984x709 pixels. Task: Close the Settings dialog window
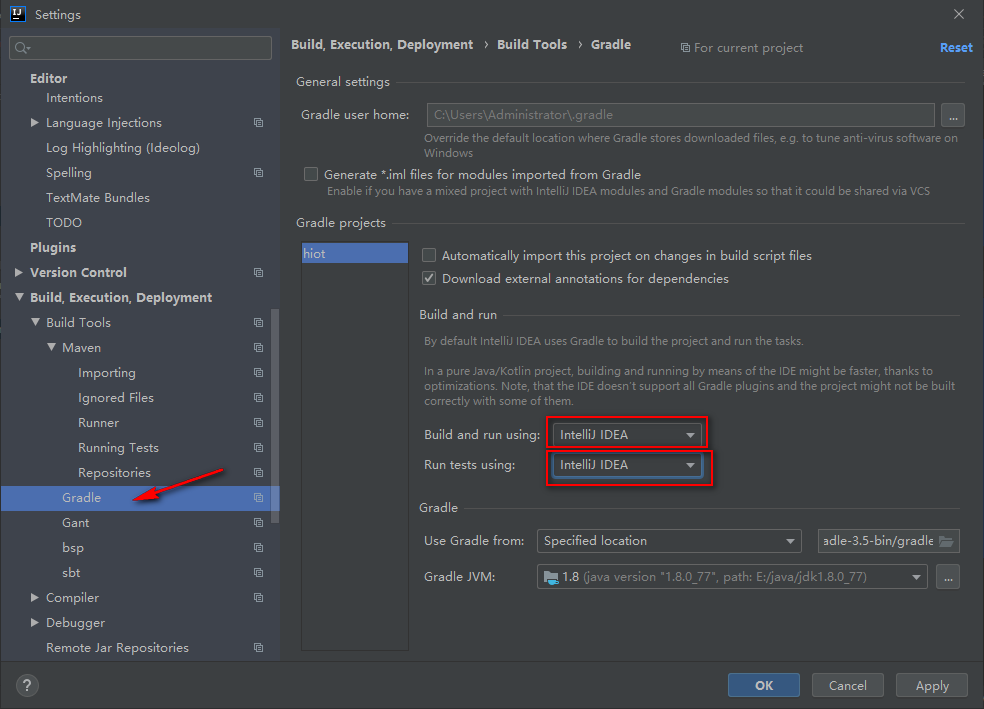coord(958,14)
